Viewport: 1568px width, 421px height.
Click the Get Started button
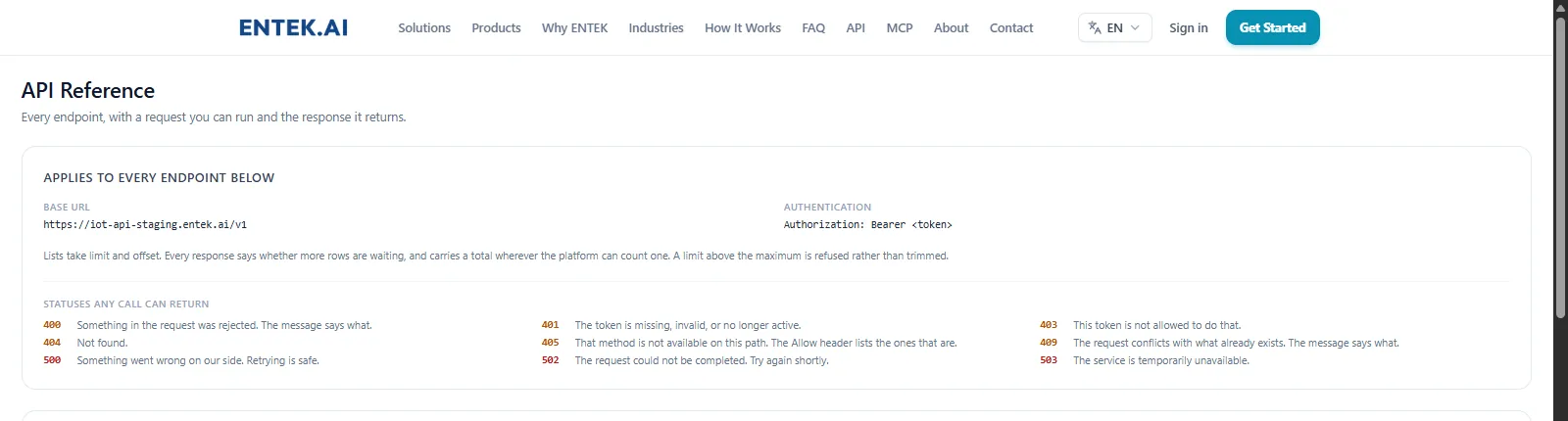(x=1272, y=27)
